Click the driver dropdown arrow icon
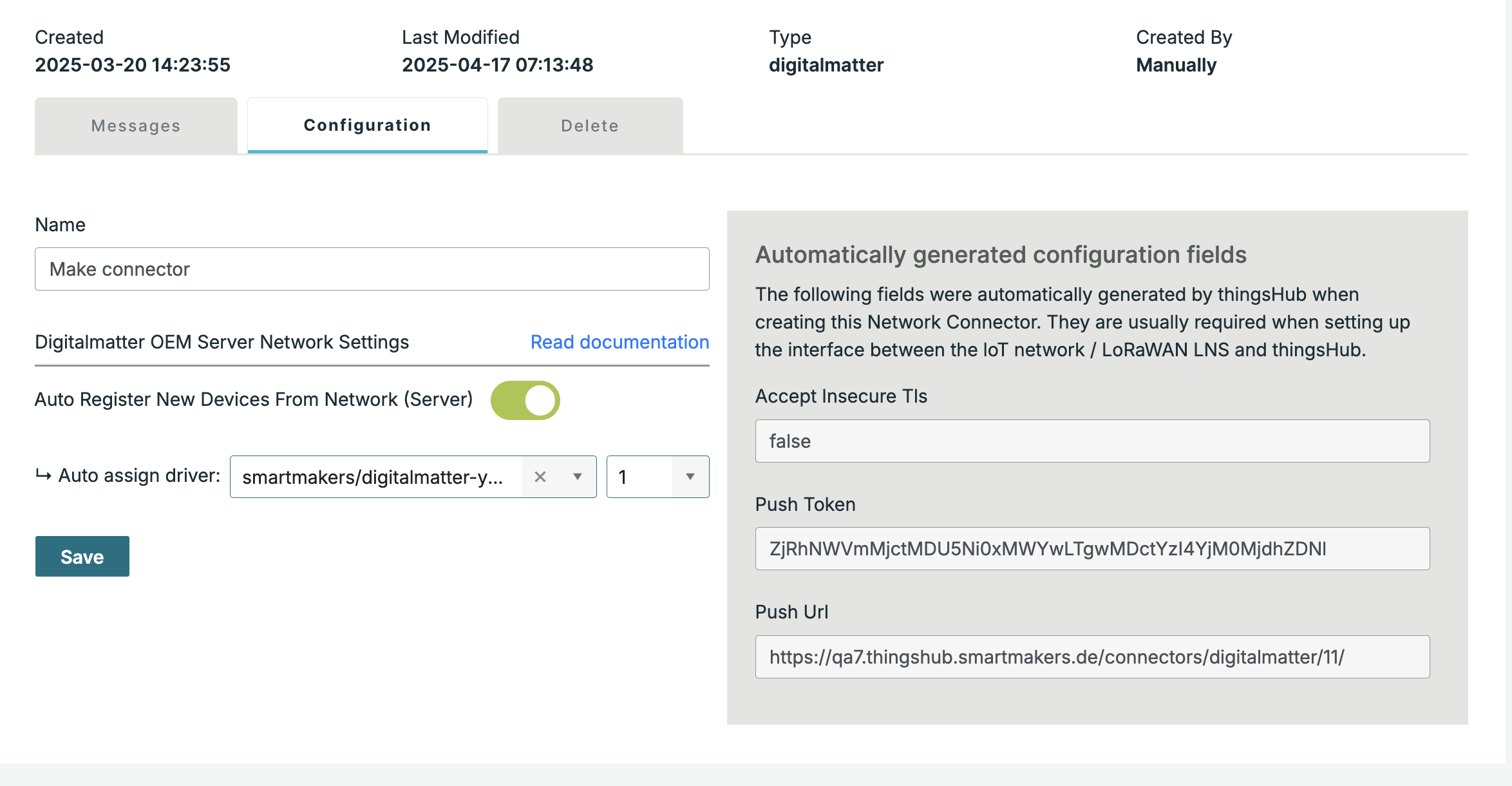Image resolution: width=1512 pixels, height=786 pixels. (x=577, y=477)
